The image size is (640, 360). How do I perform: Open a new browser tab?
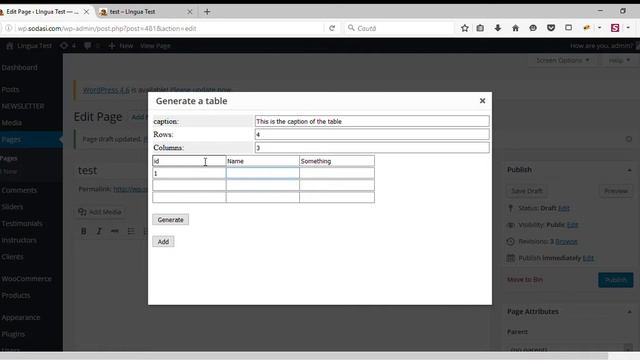[x=207, y=12]
